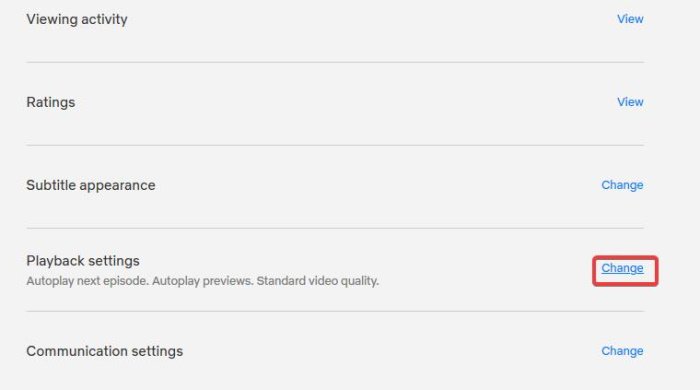Click the highlighted Change link for Playback settings
This screenshot has height=390, width=700.
pyautogui.click(x=622, y=268)
